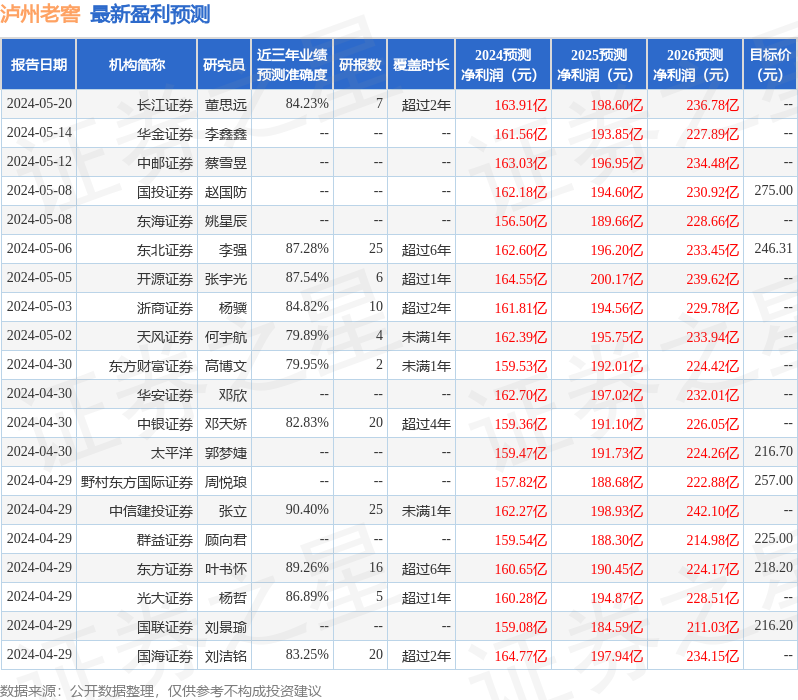Click the 最新盈利预测 heading
The width and height of the screenshot is (798, 700).
[150, 14]
